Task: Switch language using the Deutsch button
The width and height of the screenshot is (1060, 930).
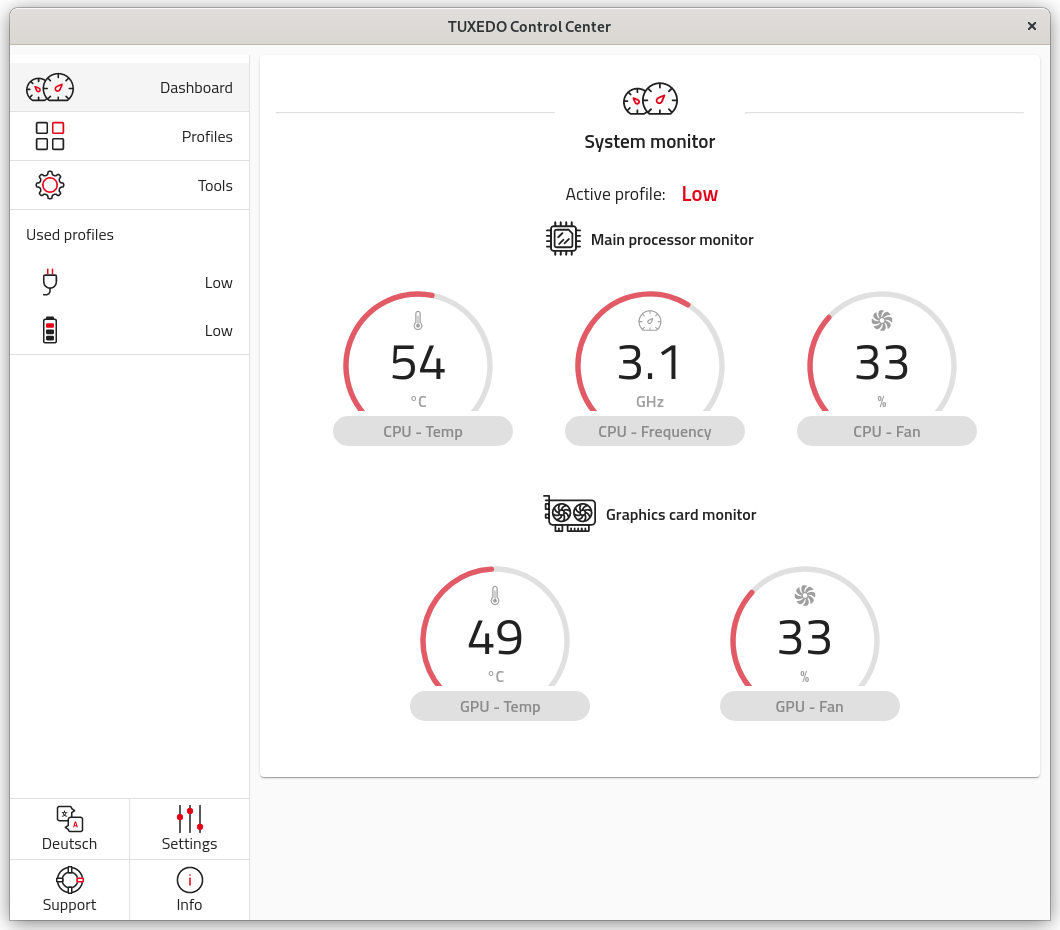Action: click(x=69, y=829)
